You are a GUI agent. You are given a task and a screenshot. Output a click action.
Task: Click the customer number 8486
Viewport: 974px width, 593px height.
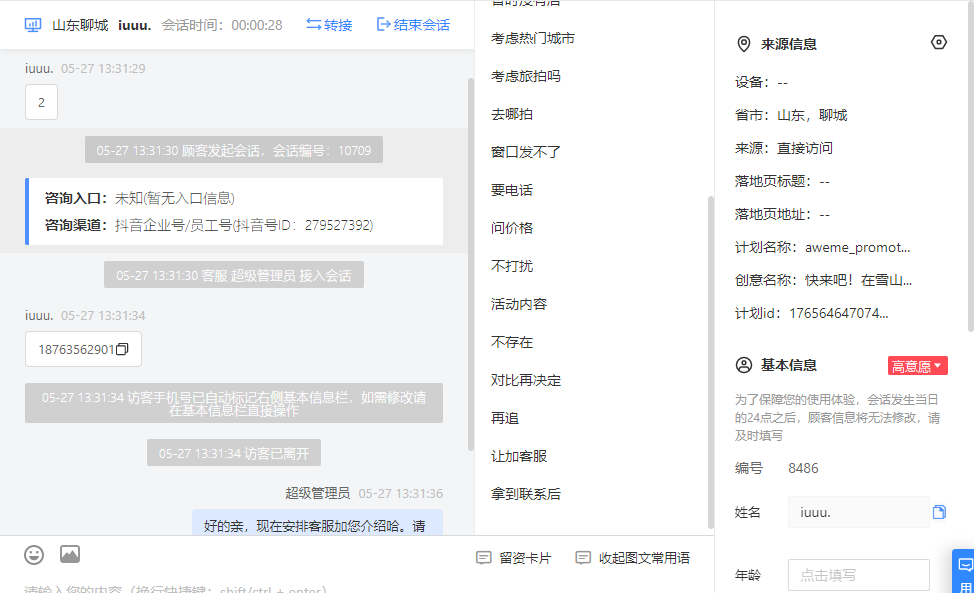[x=803, y=468]
